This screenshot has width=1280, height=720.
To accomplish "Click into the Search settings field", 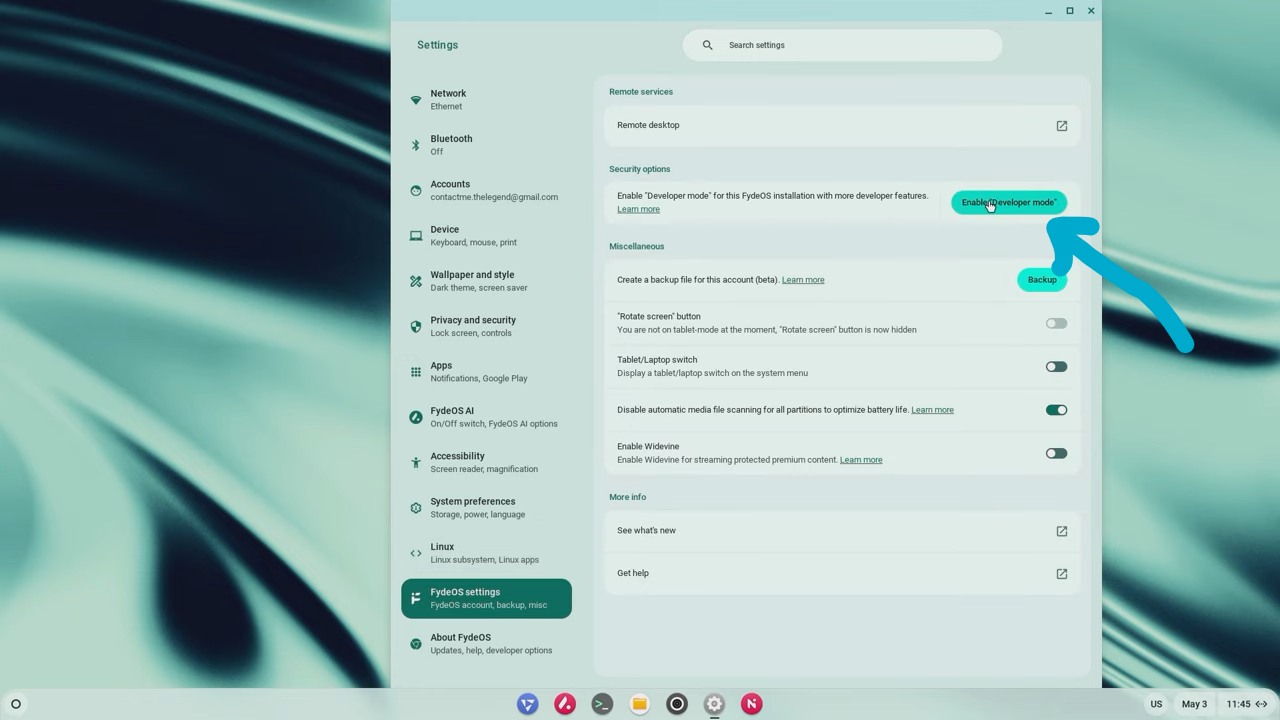I will click(850, 45).
